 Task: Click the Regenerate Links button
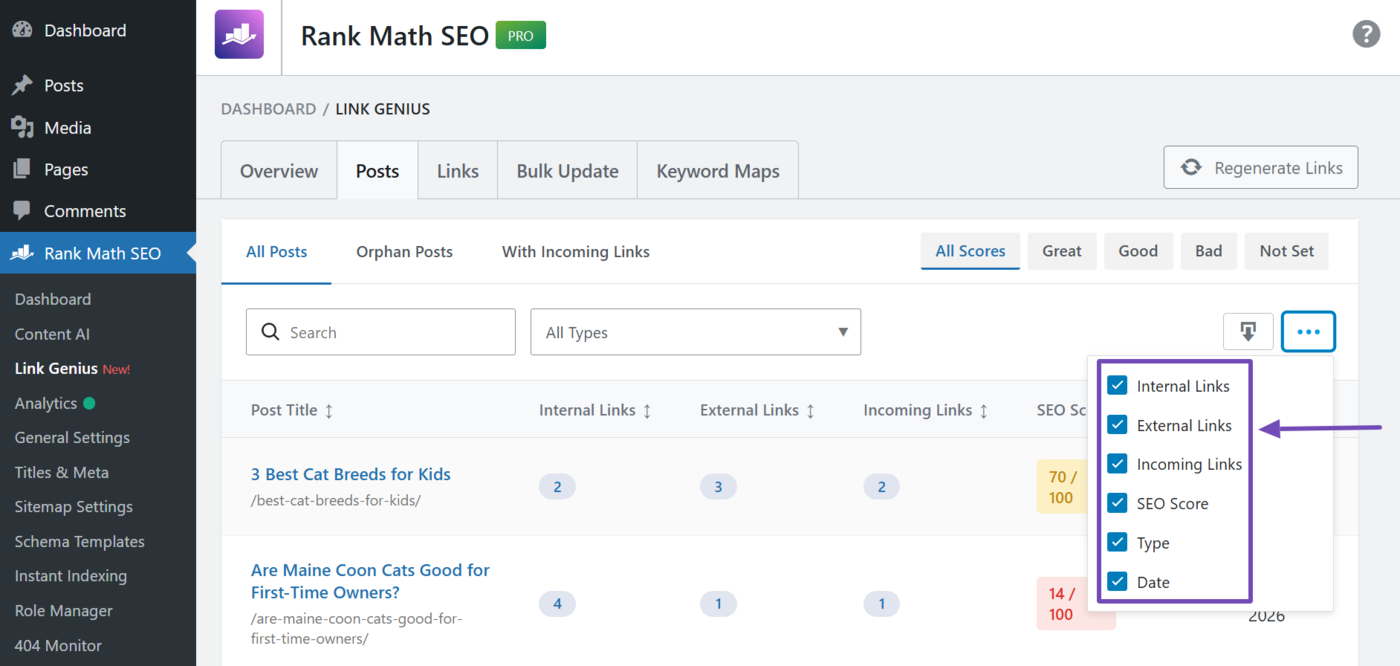click(1261, 168)
